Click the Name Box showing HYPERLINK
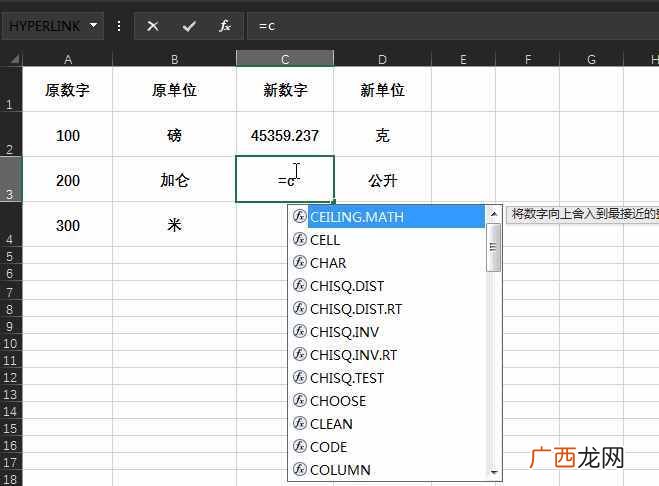Viewport: 659px width, 486px height. pos(45,26)
